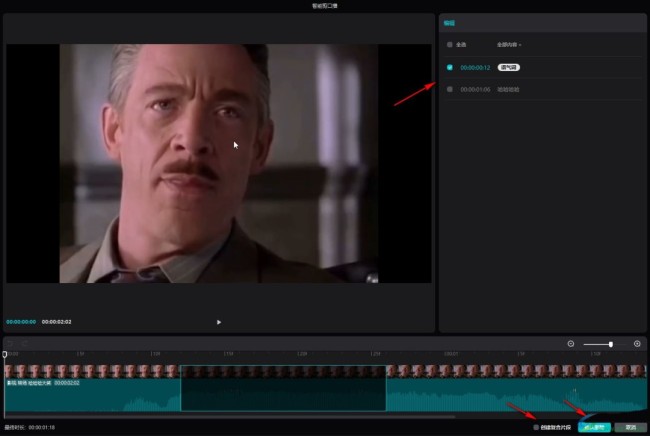Screen dimensions: 650x436
Task: Click the redo arrow above the timeline
Action: [25, 344]
